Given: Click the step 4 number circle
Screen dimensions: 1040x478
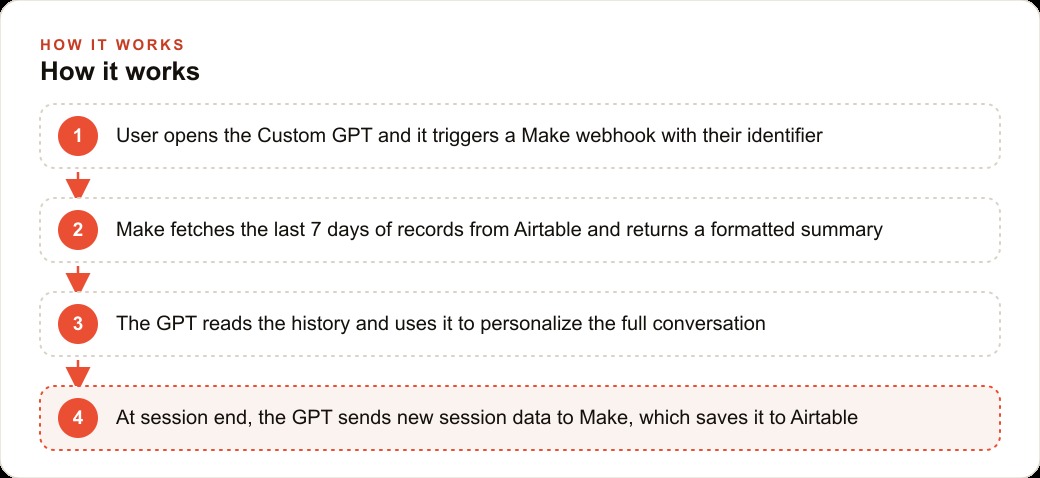Looking at the screenshot, I should (78, 418).
